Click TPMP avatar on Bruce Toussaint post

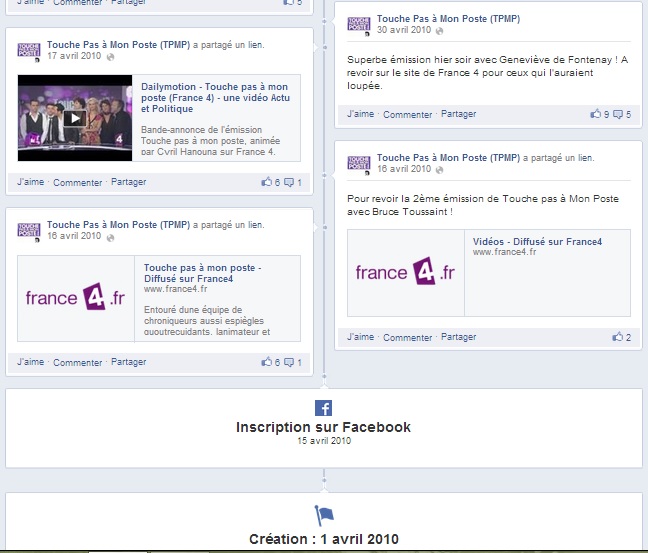click(359, 164)
